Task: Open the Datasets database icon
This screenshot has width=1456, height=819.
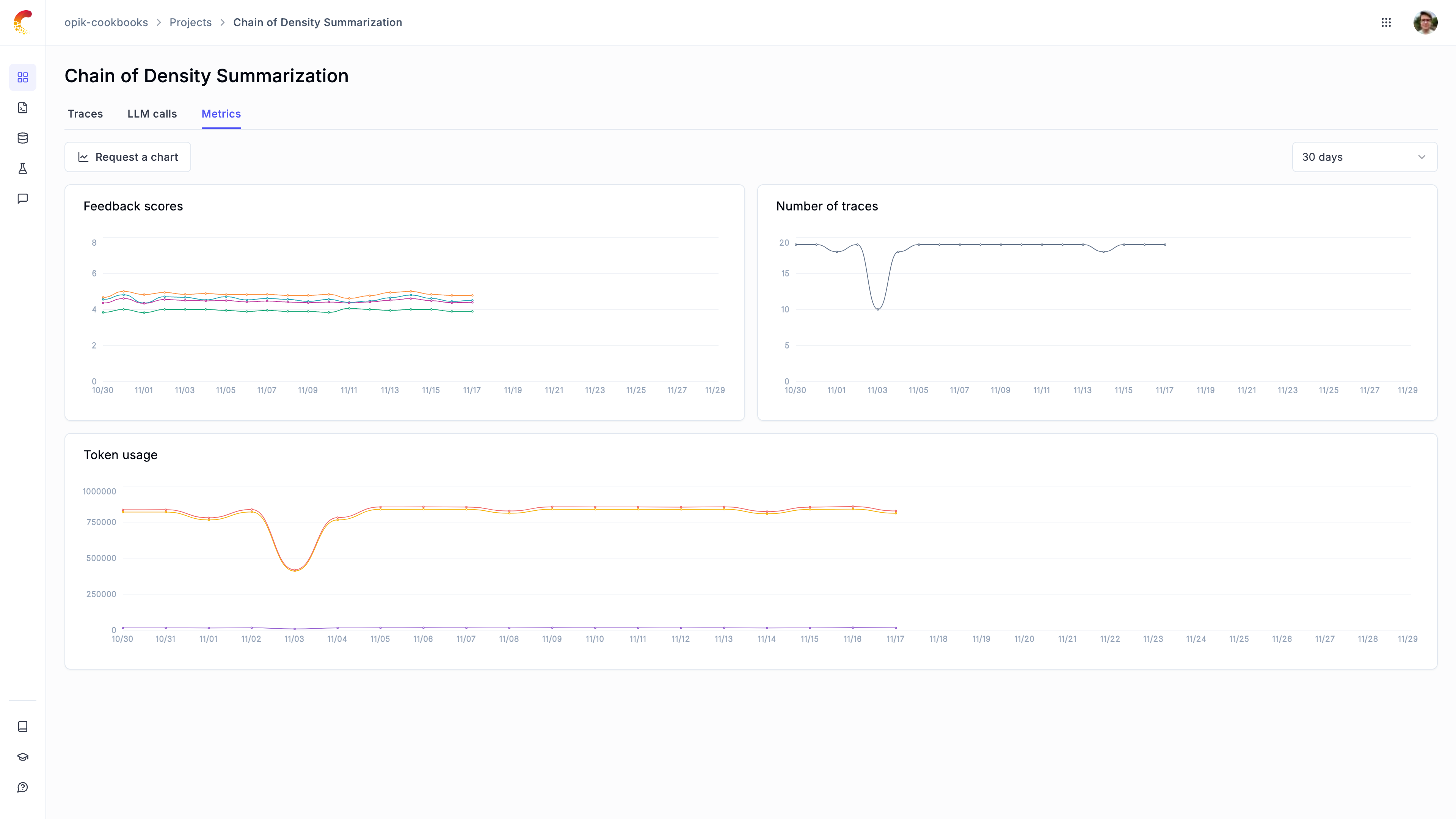Action: coord(23,138)
